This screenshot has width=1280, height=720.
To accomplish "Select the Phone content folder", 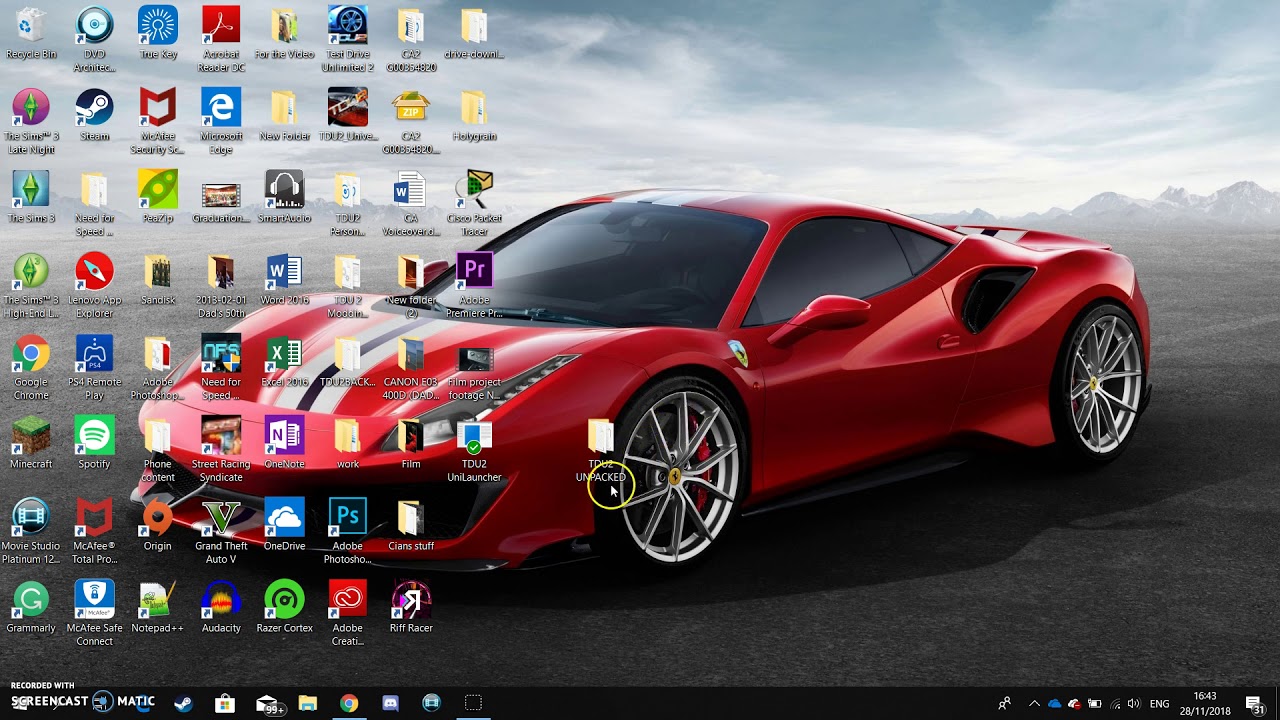I will [157, 449].
